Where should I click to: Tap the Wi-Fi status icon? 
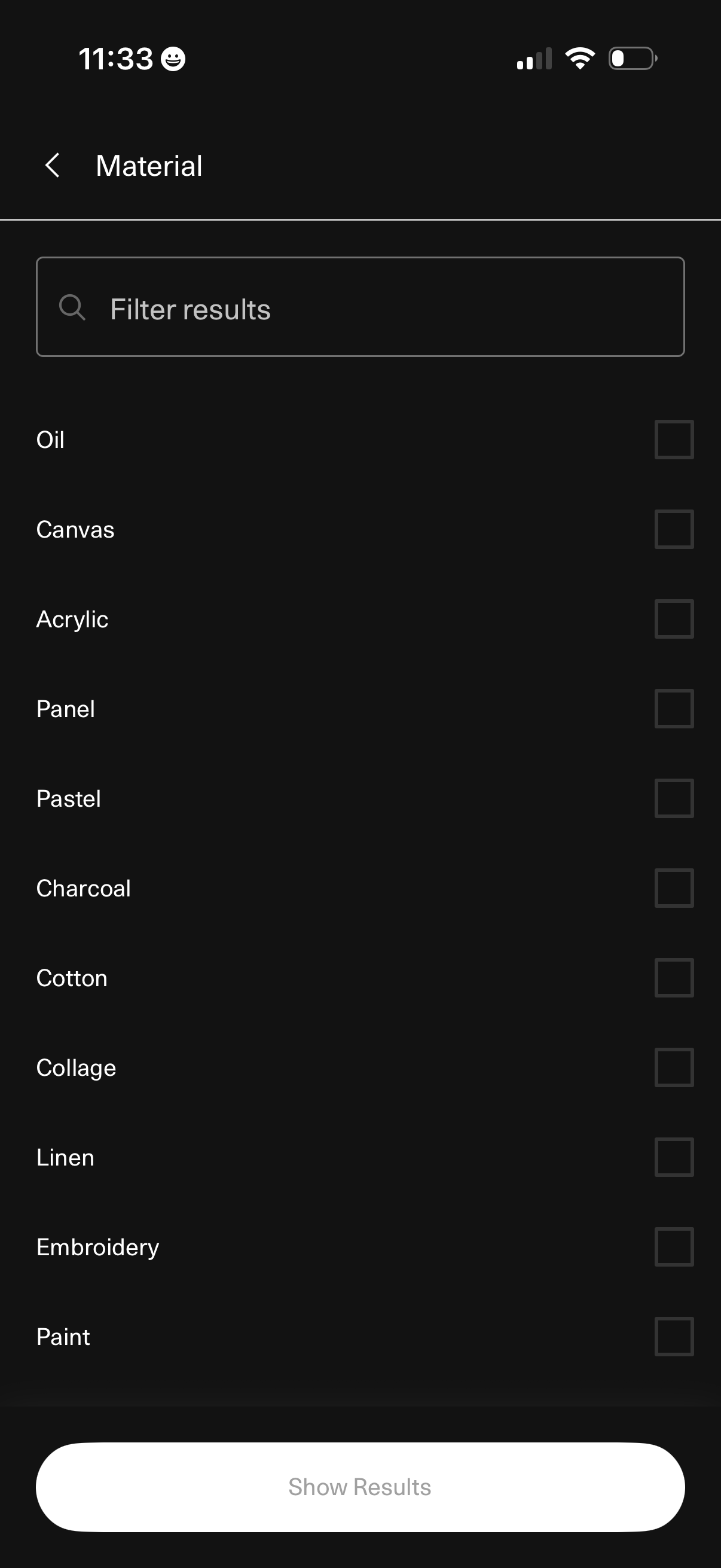click(x=580, y=59)
